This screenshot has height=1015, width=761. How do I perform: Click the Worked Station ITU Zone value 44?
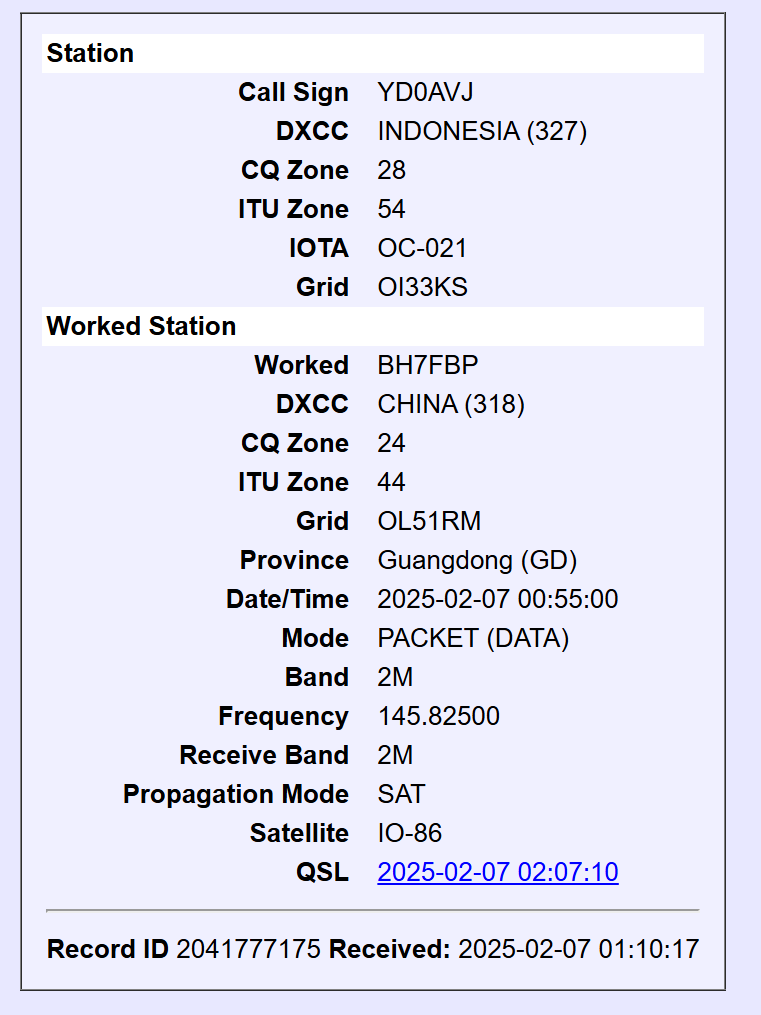391,482
